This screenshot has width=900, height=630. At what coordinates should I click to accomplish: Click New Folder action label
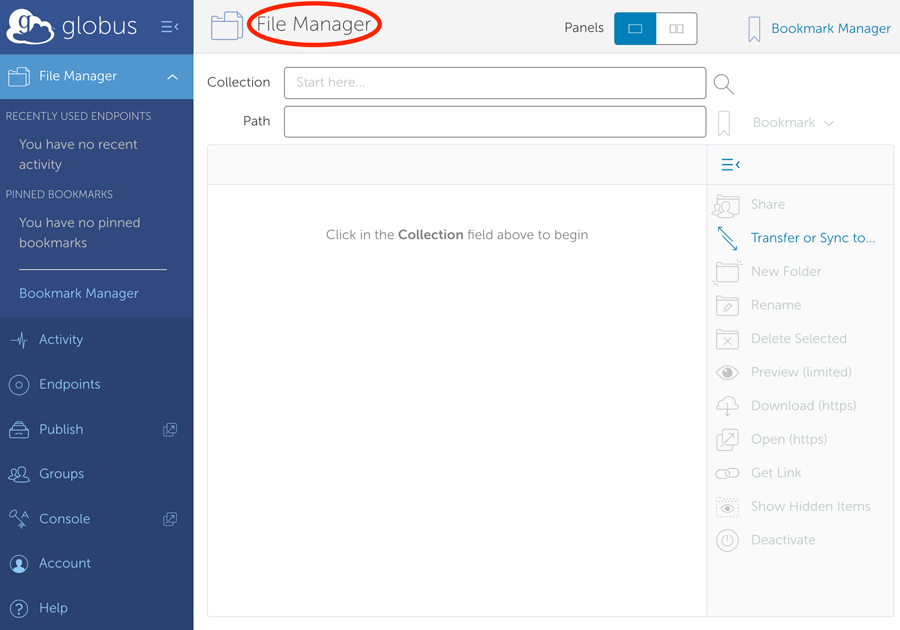(x=786, y=271)
